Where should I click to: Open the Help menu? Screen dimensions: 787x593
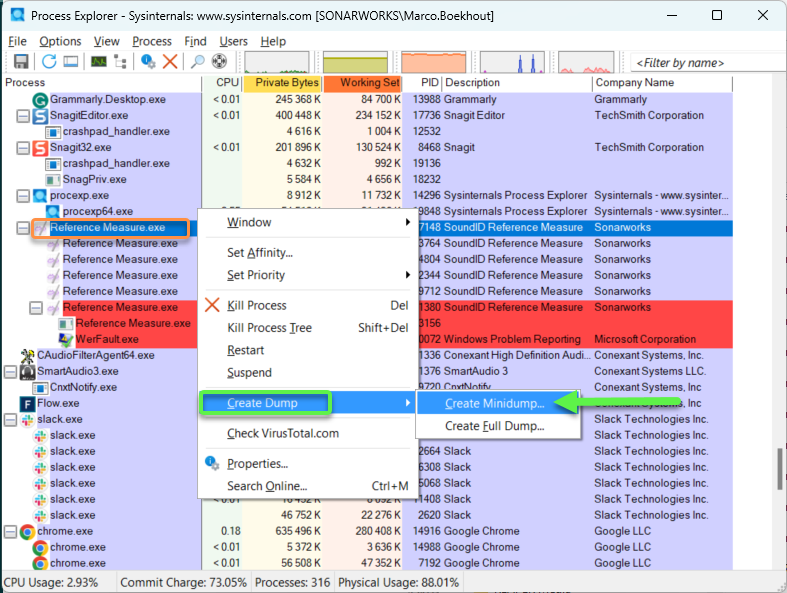click(273, 41)
